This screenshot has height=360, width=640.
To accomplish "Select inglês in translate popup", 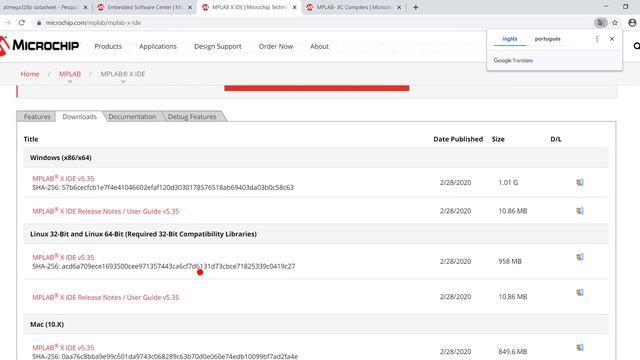I will 510,39.
